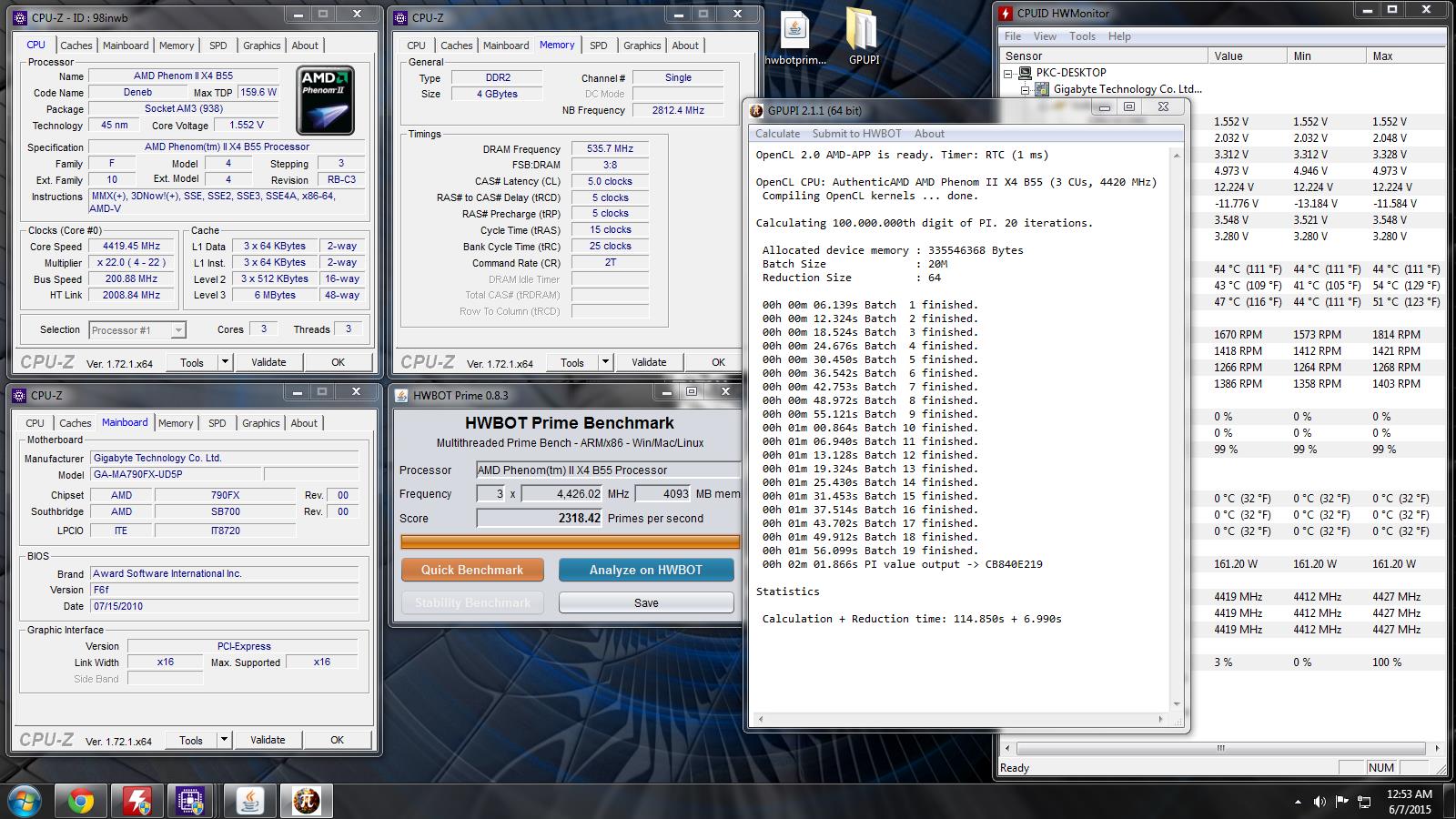Click Validate in CPU-Z 98inwb window
Screen dimensions: 1456x819
click(268, 362)
